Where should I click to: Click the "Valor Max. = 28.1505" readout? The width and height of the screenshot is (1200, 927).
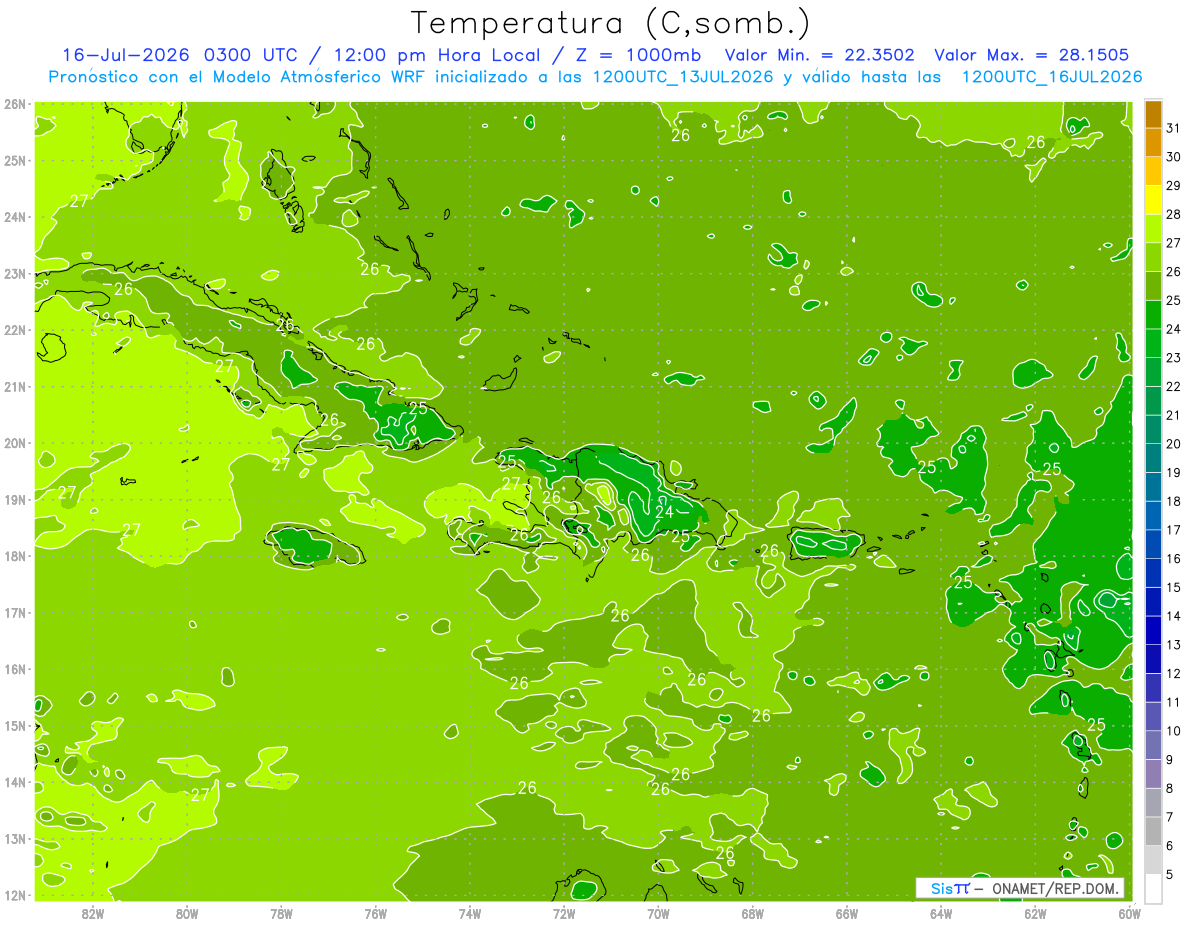coord(1031,55)
